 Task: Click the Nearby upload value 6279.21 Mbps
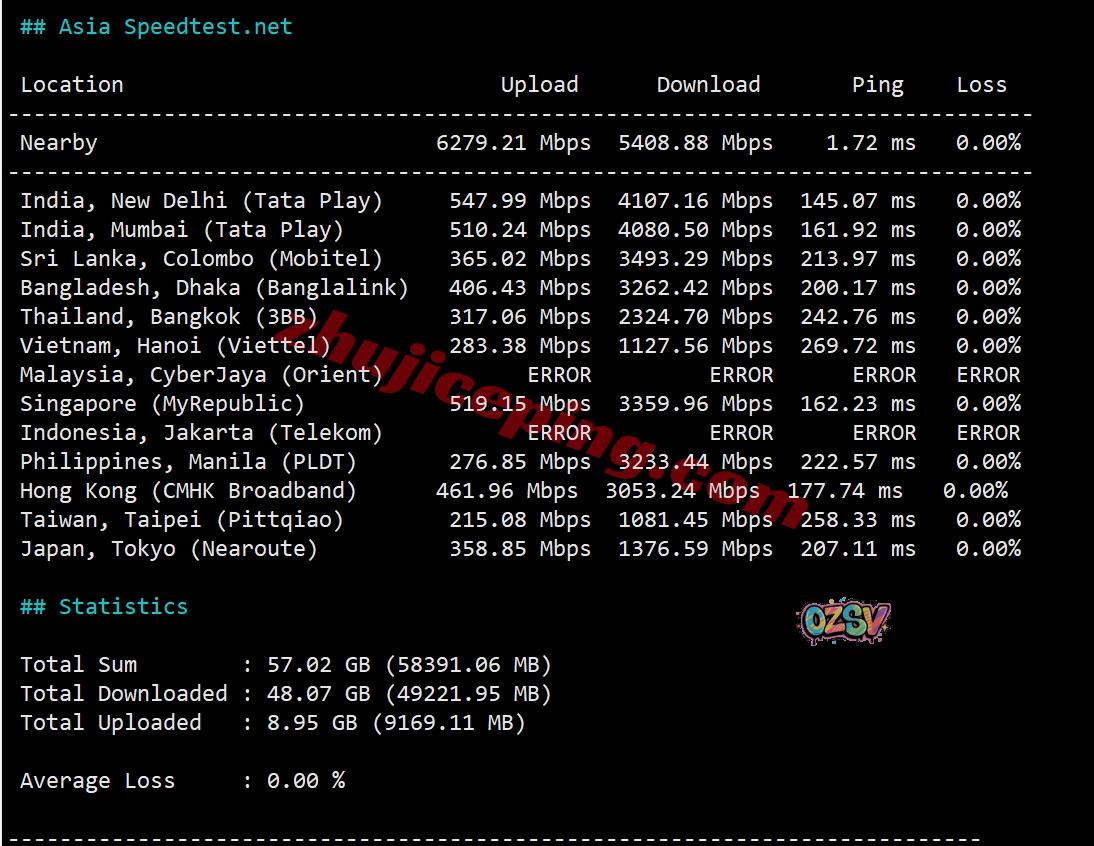tap(513, 143)
